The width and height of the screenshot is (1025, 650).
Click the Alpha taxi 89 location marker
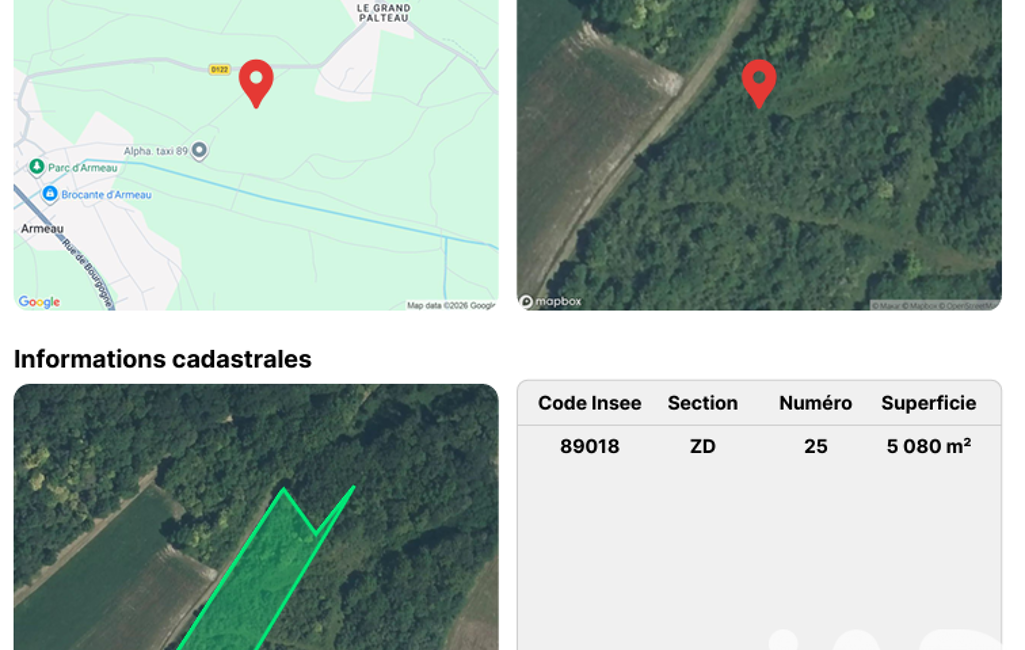199,150
